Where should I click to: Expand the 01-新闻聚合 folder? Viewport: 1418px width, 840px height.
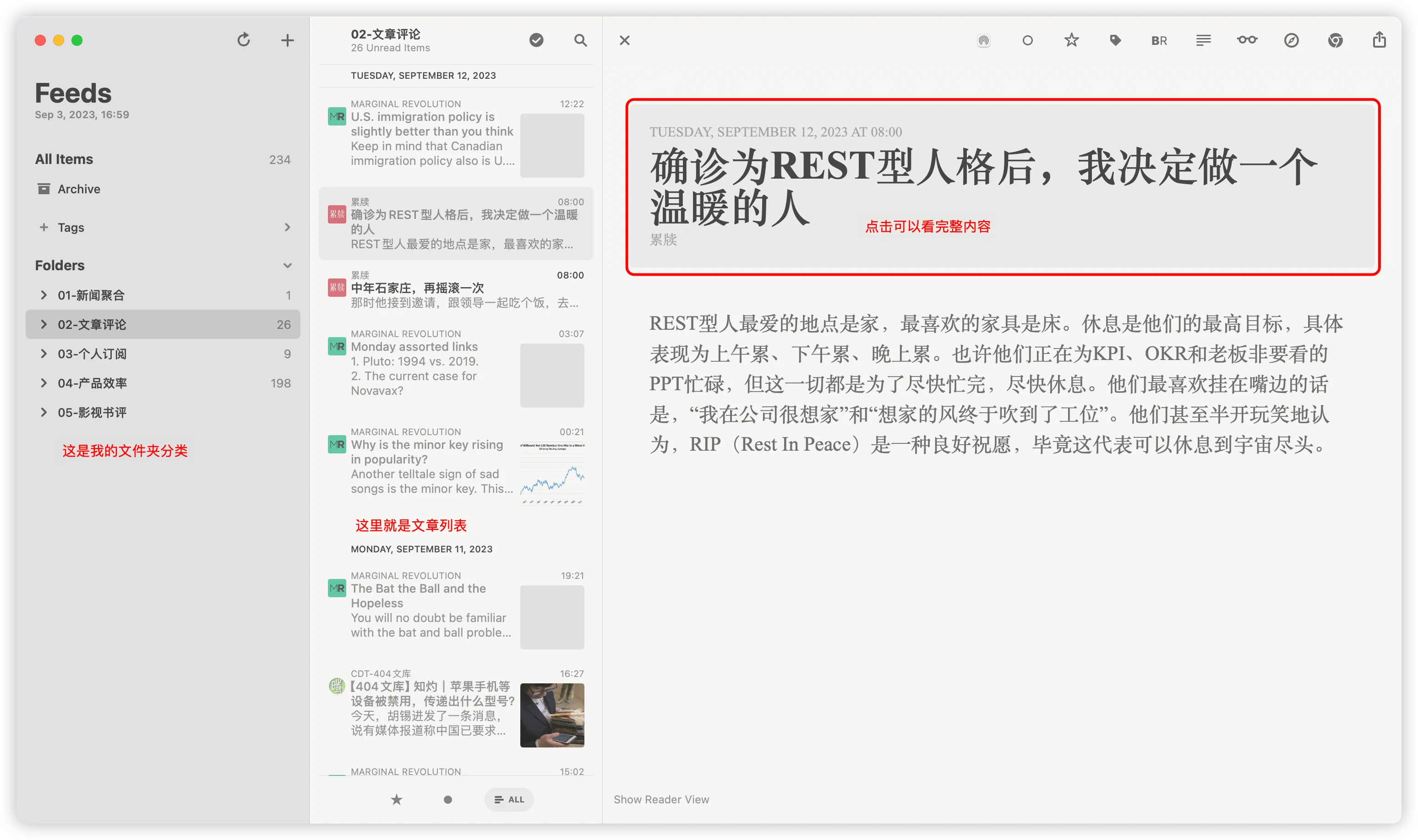pyautogui.click(x=44, y=295)
